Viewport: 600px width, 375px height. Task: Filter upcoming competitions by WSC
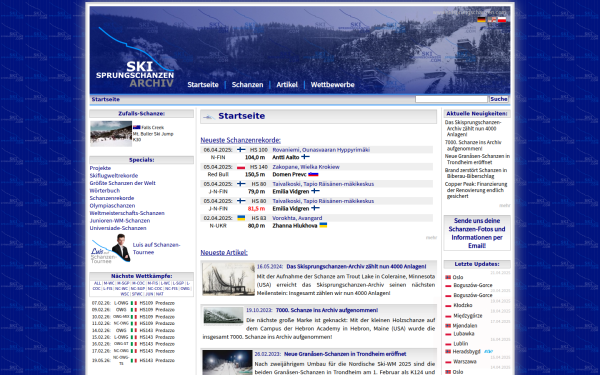coord(125,294)
